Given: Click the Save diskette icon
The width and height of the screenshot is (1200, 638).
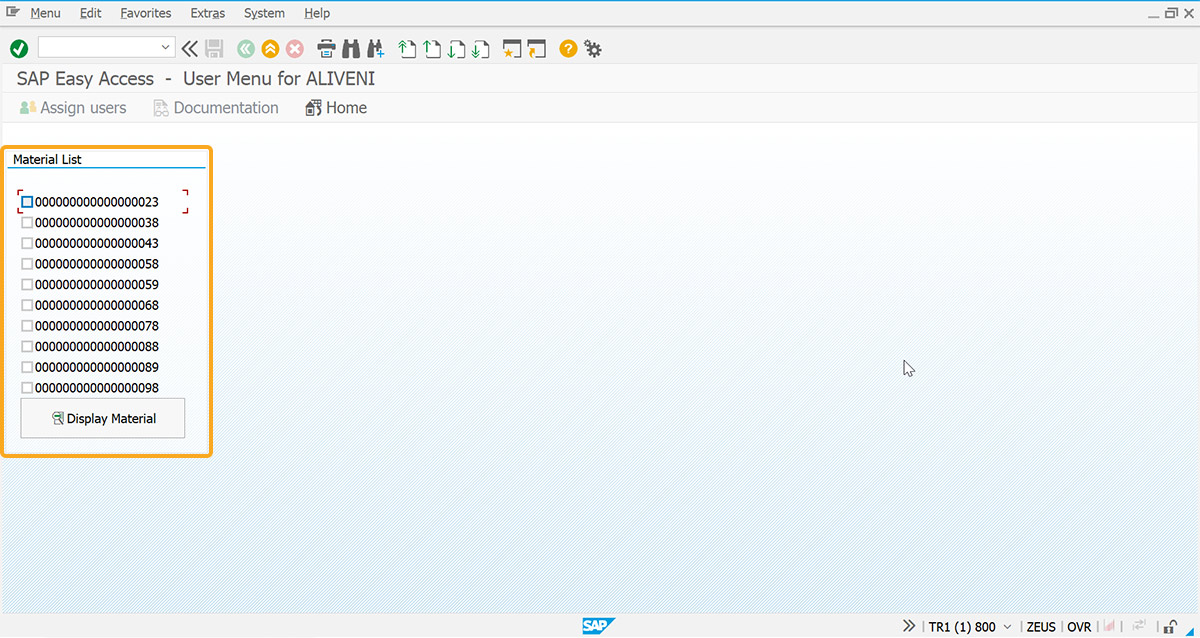Looking at the screenshot, I should pos(214,48).
